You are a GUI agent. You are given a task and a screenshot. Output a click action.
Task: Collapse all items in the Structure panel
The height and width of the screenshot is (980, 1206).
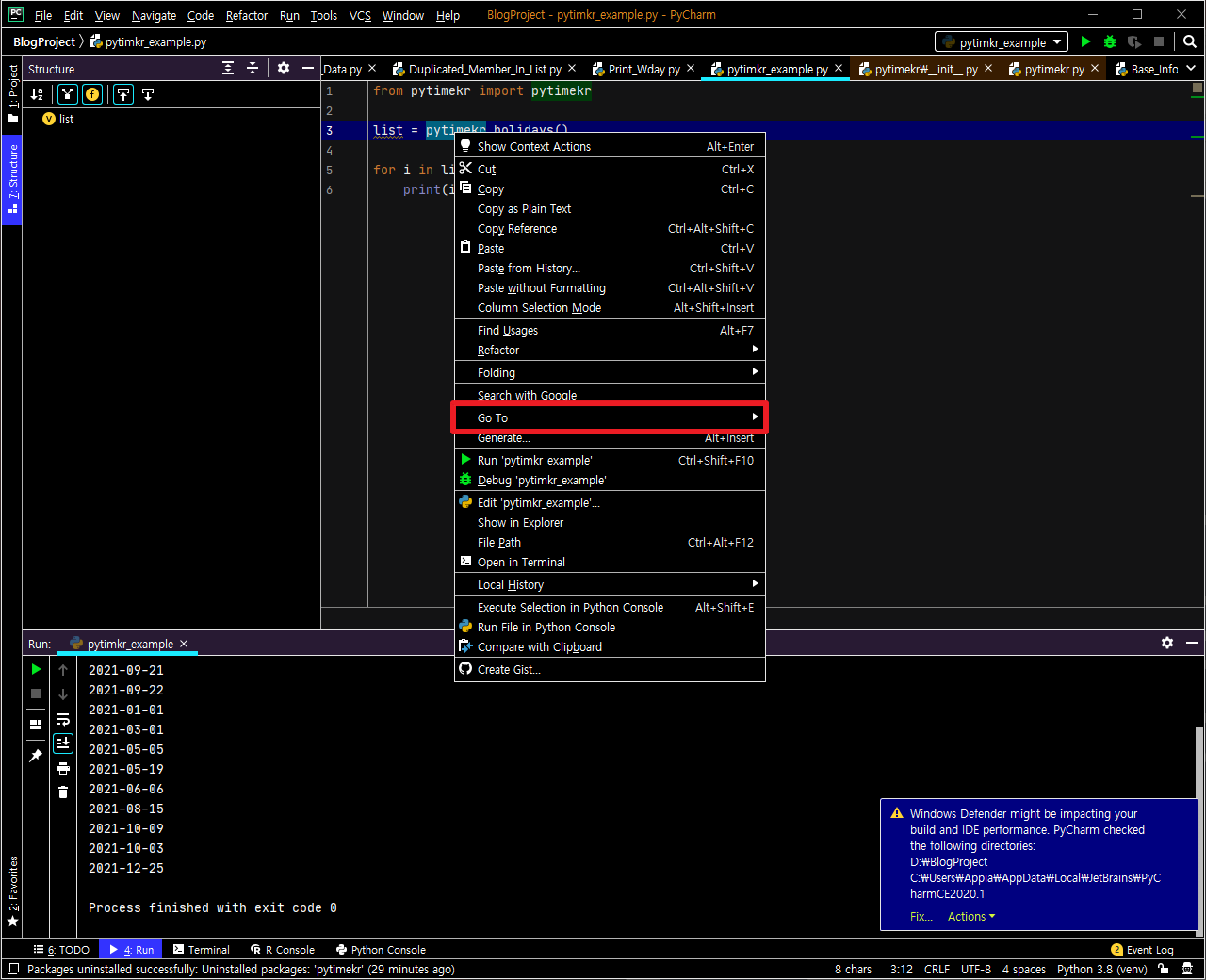tap(253, 68)
